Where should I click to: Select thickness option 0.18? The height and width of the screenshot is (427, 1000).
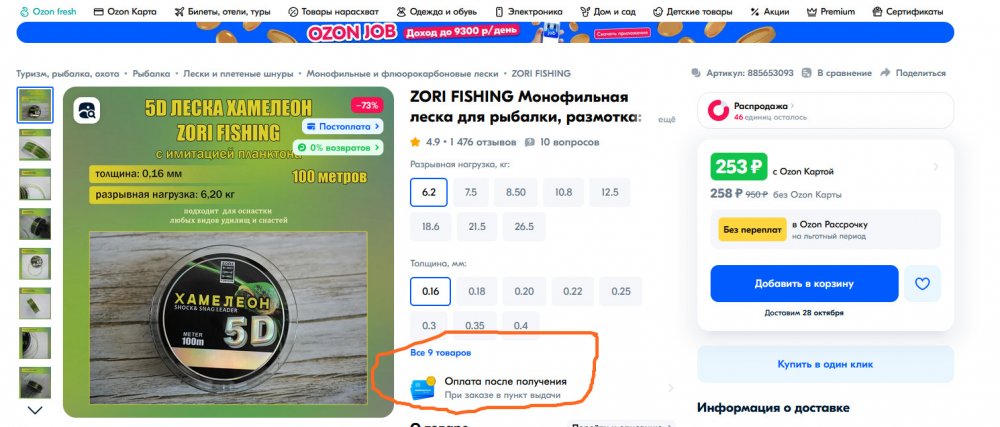click(476, 291)
